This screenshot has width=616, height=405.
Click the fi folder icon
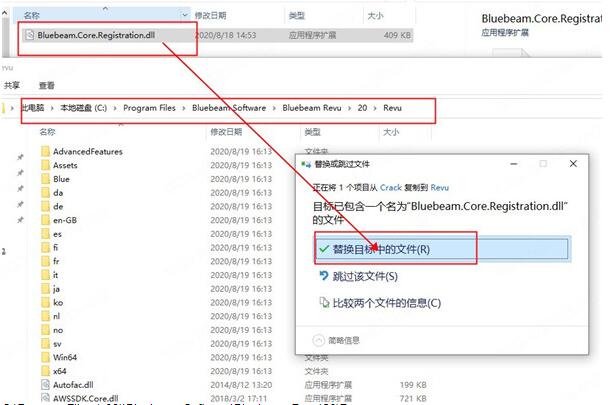click(x=45, y=247)
